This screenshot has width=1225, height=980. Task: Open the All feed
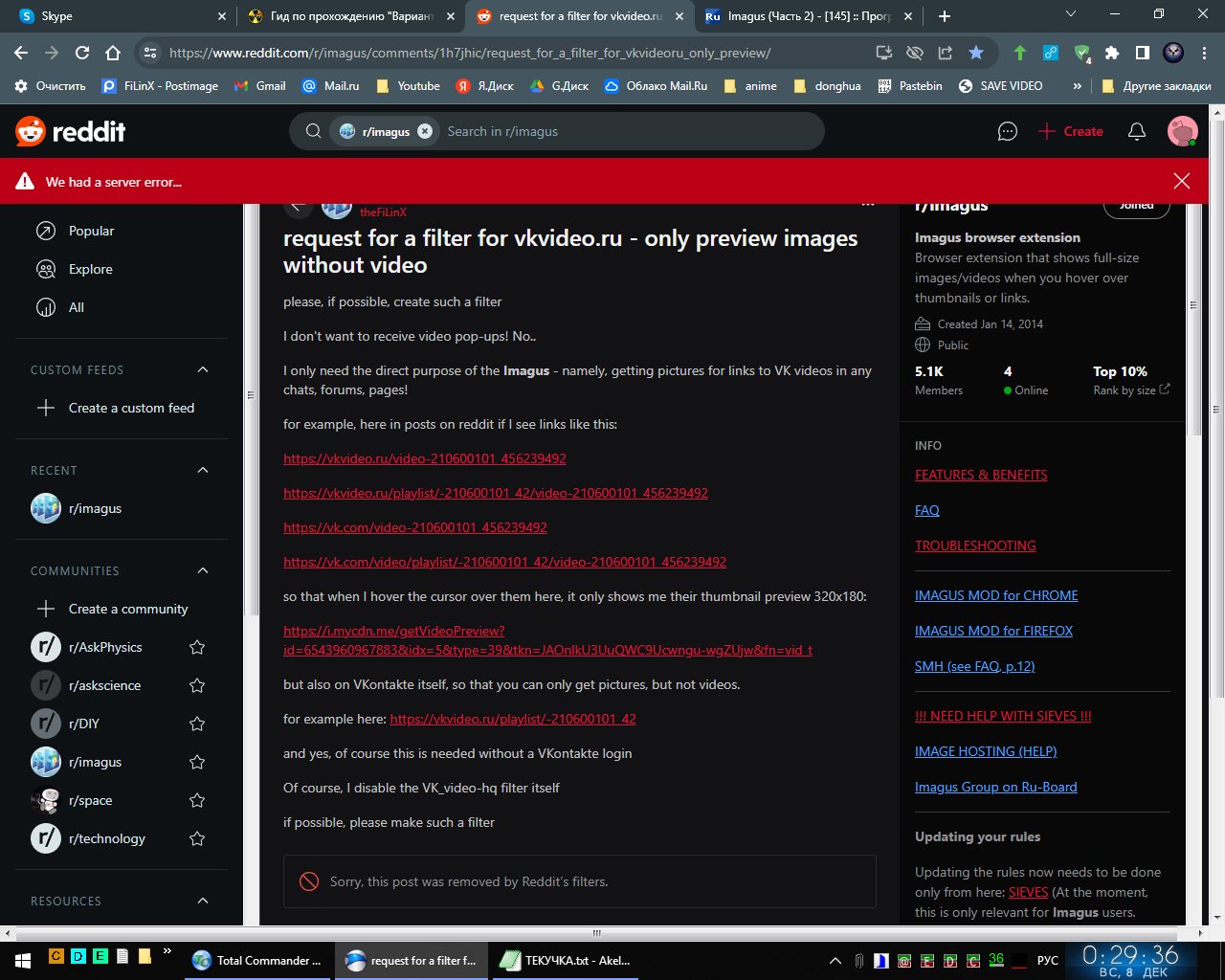pyautogui.click(x=122, y=307)
